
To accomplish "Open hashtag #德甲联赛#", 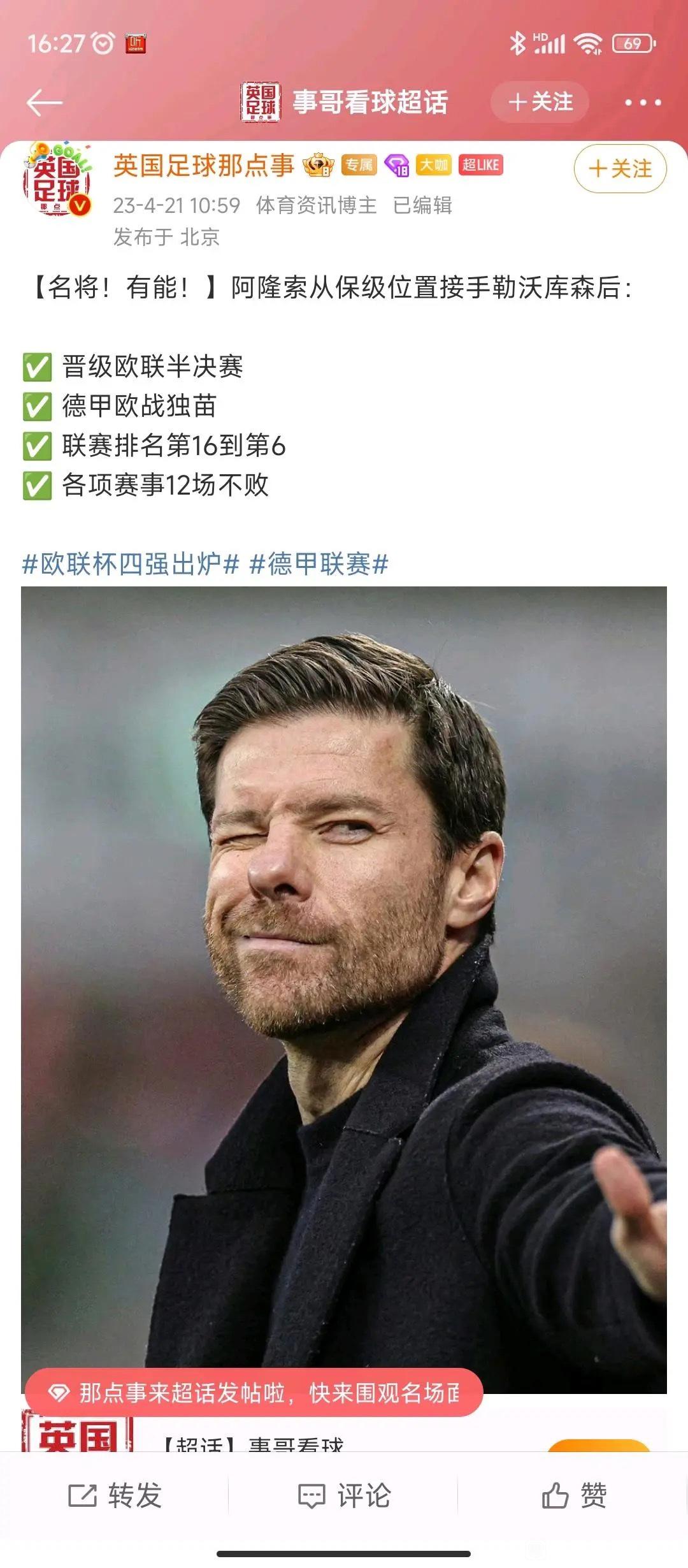I will (x=319, y=564).
